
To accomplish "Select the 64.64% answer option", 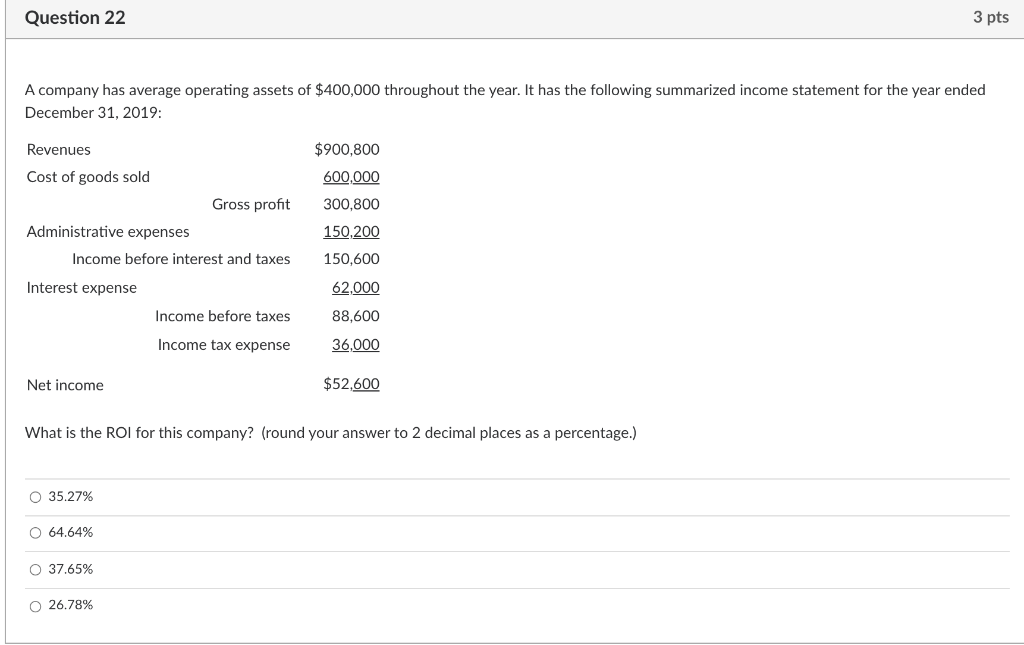I will 34,533.
